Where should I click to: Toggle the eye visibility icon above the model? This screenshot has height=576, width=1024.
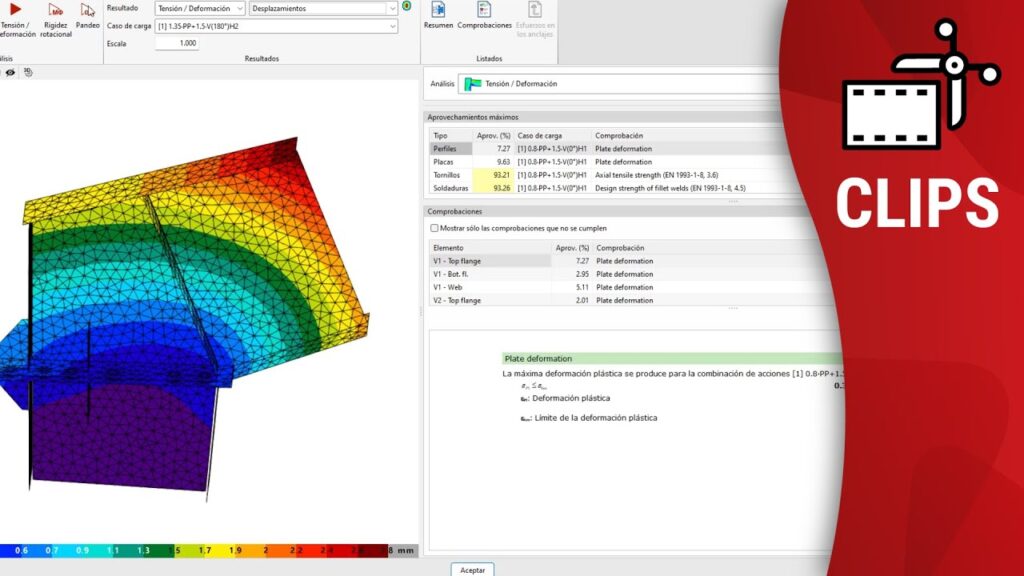(10, 72)
